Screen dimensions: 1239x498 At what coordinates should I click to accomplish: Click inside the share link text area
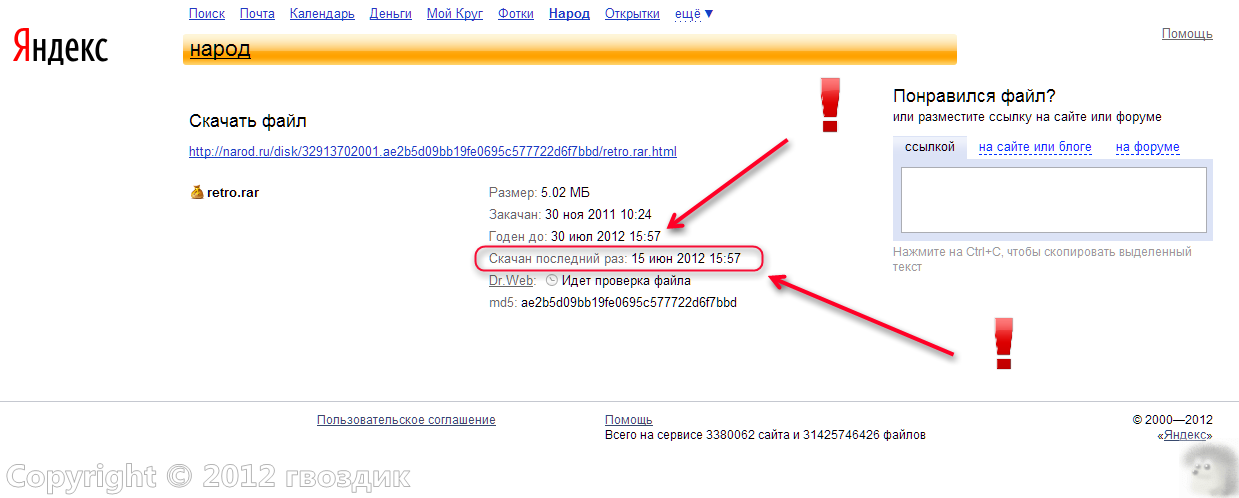click(1053, 200)
